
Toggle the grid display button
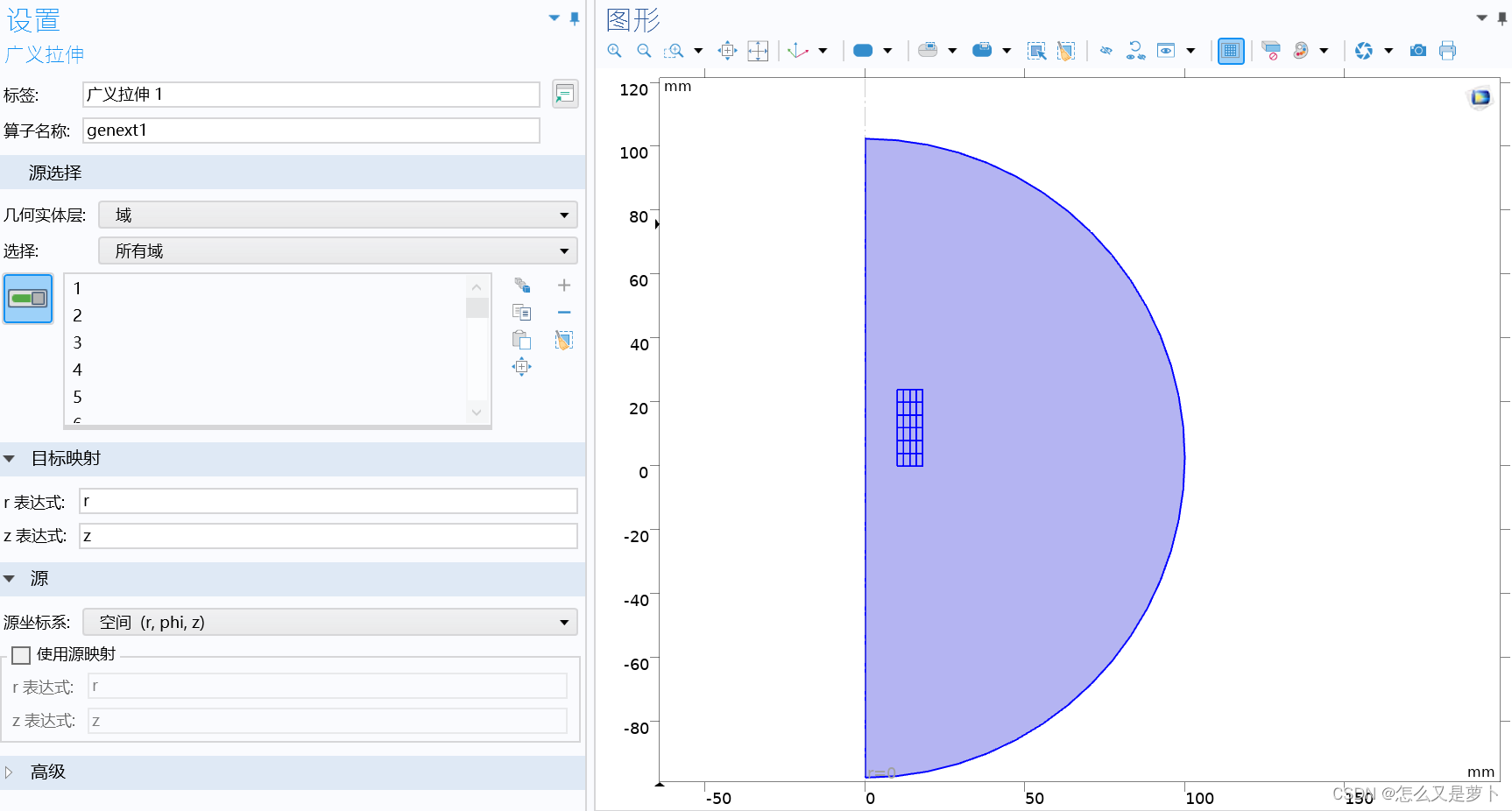tap(1231, 51)
